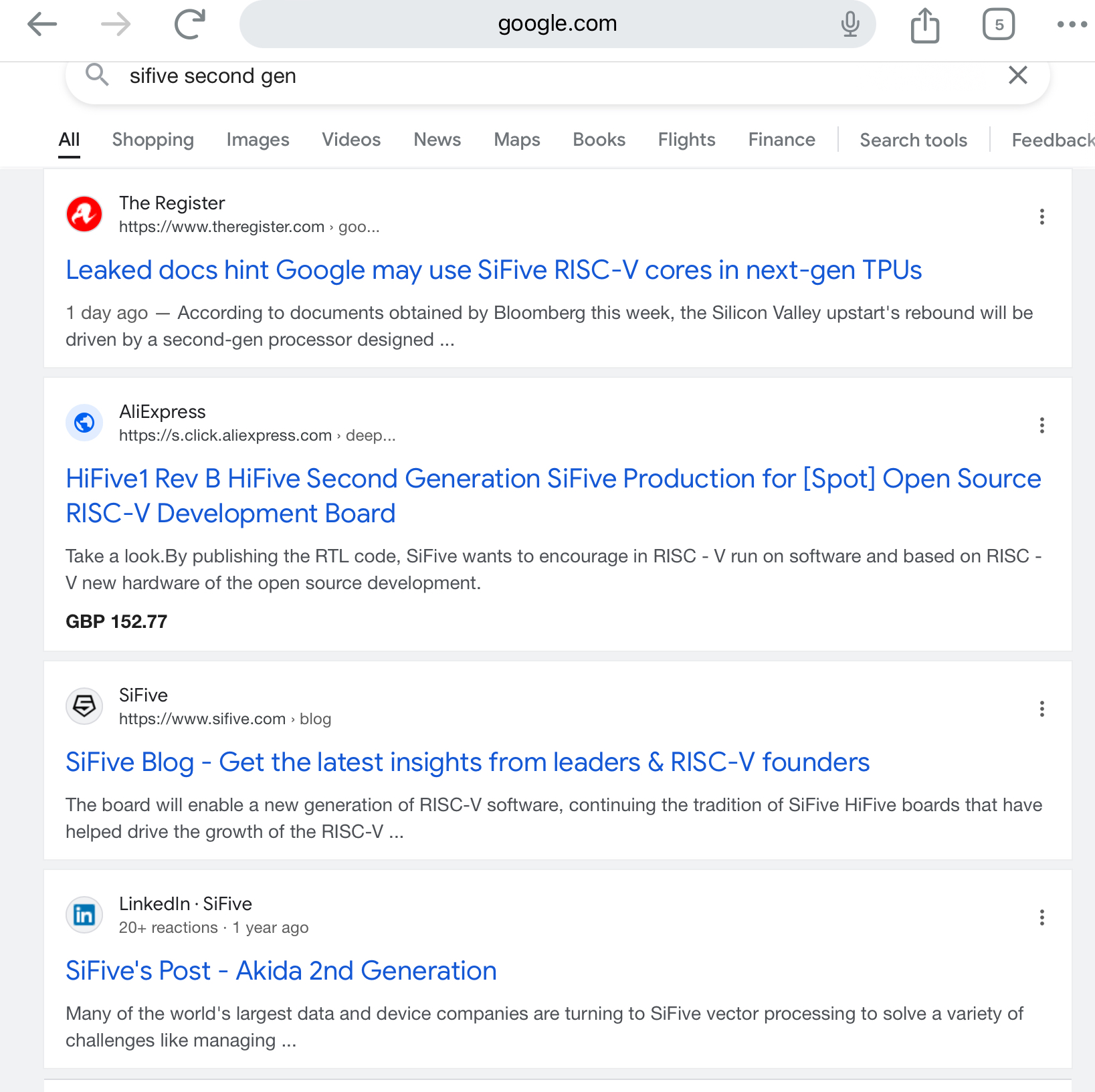Click the s.click.aliexpress.com URL breadcrumb
This screenshot has width=1095, height=1092.
[257, 435]
